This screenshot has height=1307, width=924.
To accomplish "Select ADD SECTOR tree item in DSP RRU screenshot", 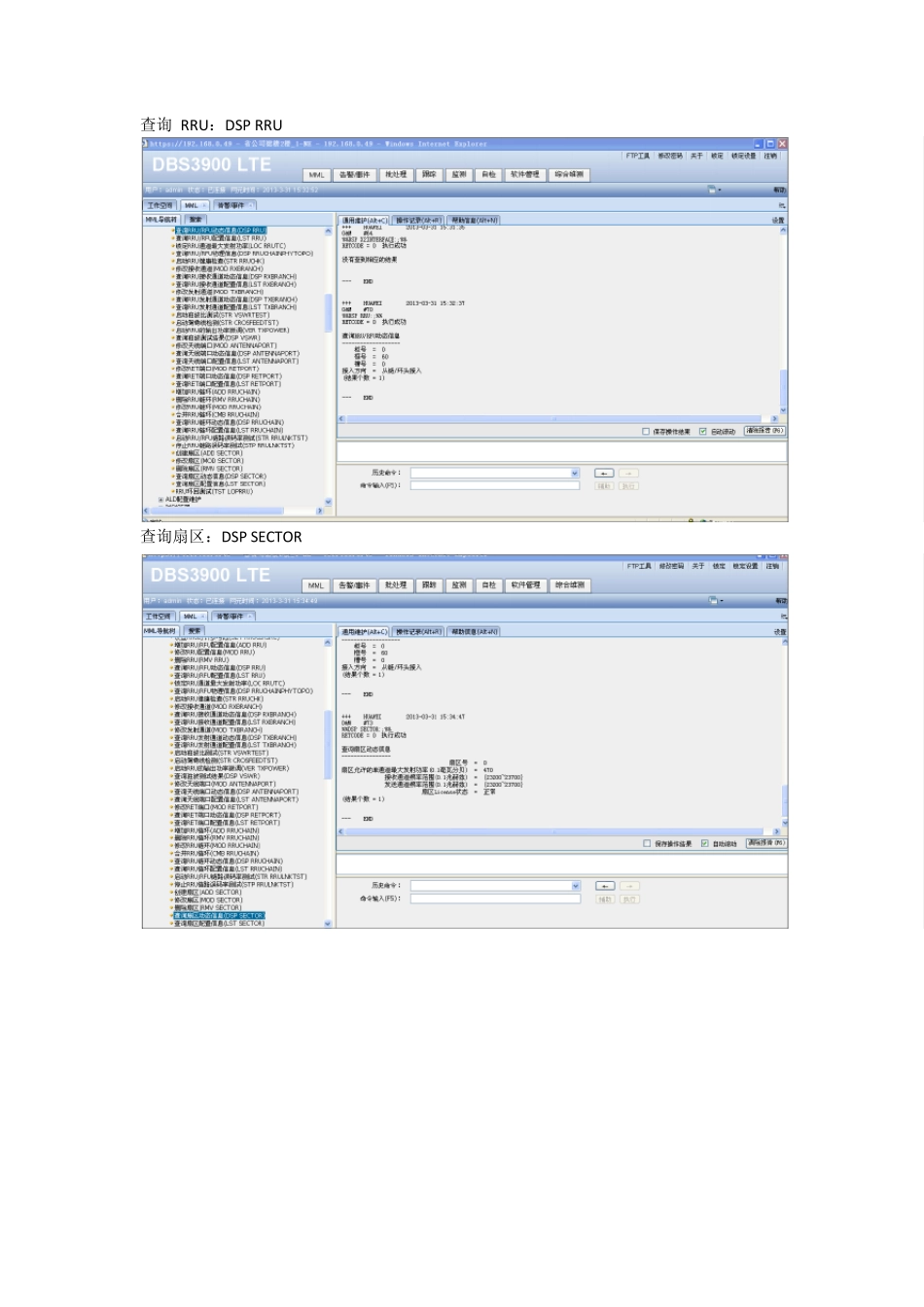I will click(208, 453).
